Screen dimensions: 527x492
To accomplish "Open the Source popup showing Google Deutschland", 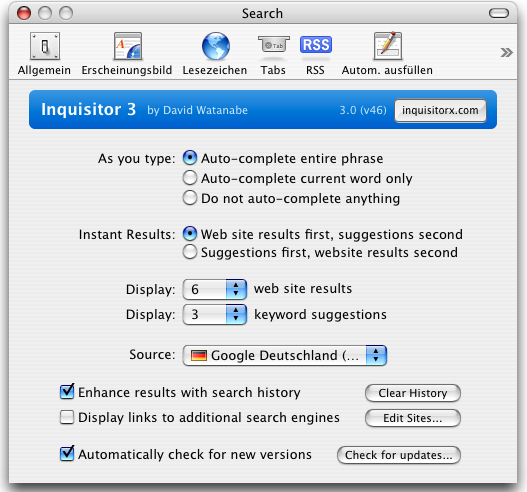I will coord(285,355).
